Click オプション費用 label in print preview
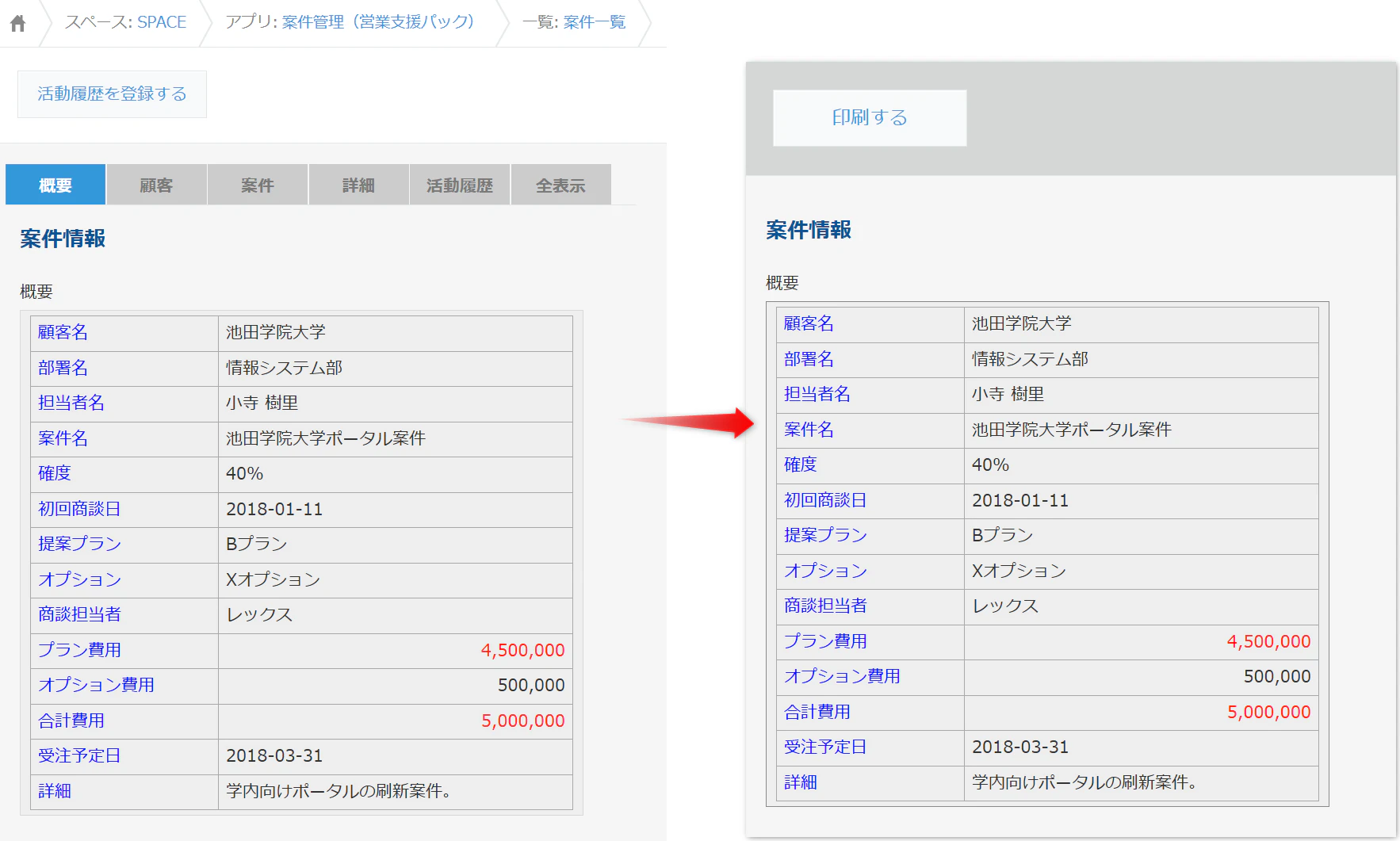The width and height of the screenshot is (1400, 841). (842, 676)
